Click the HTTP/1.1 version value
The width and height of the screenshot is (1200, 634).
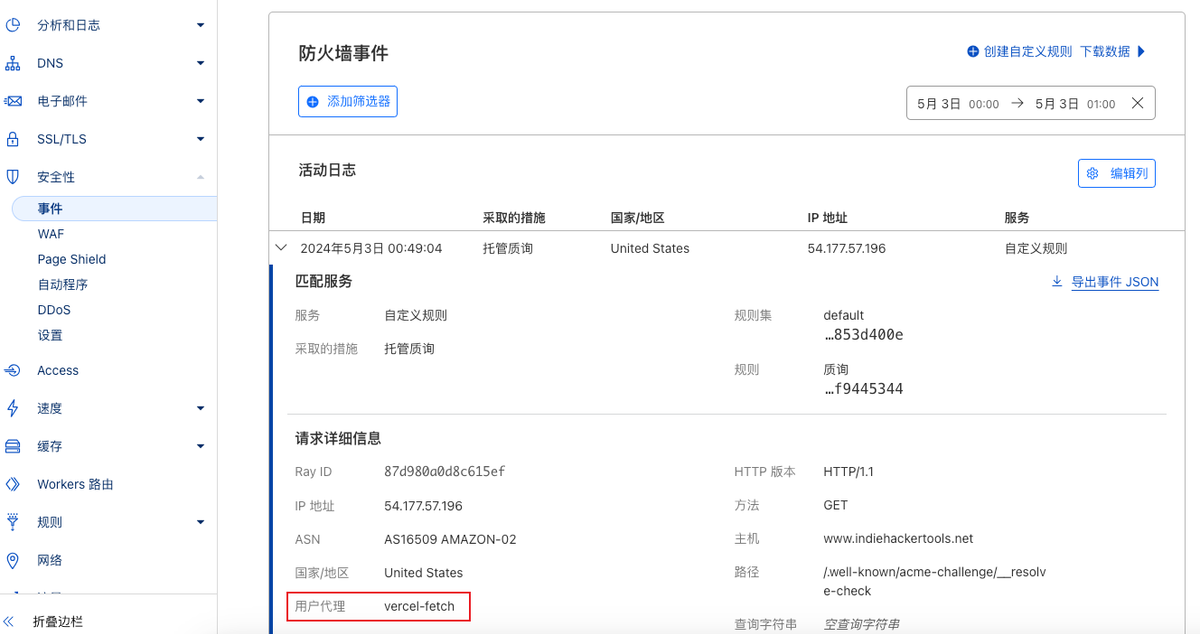click(849, 471)
